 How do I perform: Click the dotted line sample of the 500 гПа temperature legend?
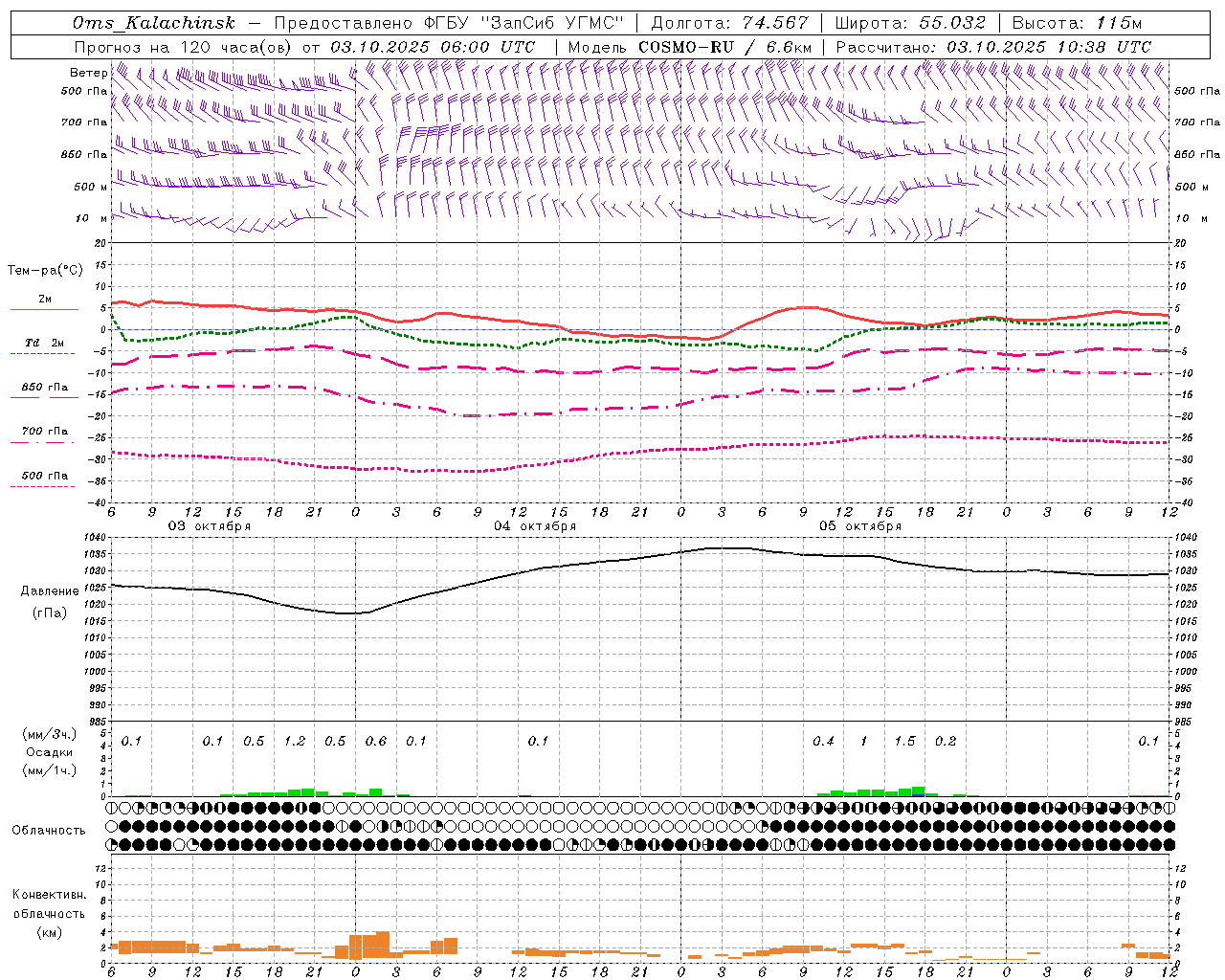(x=44, y=486)
